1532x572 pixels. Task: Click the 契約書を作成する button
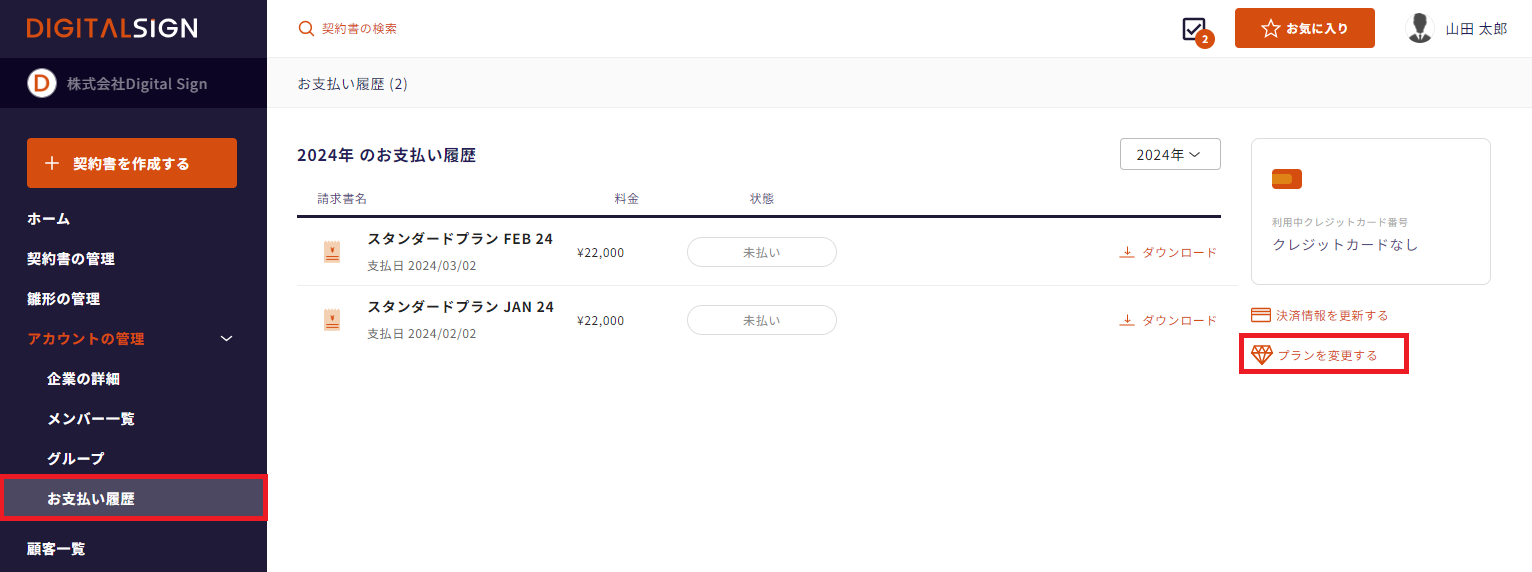(x=132, y=163)
